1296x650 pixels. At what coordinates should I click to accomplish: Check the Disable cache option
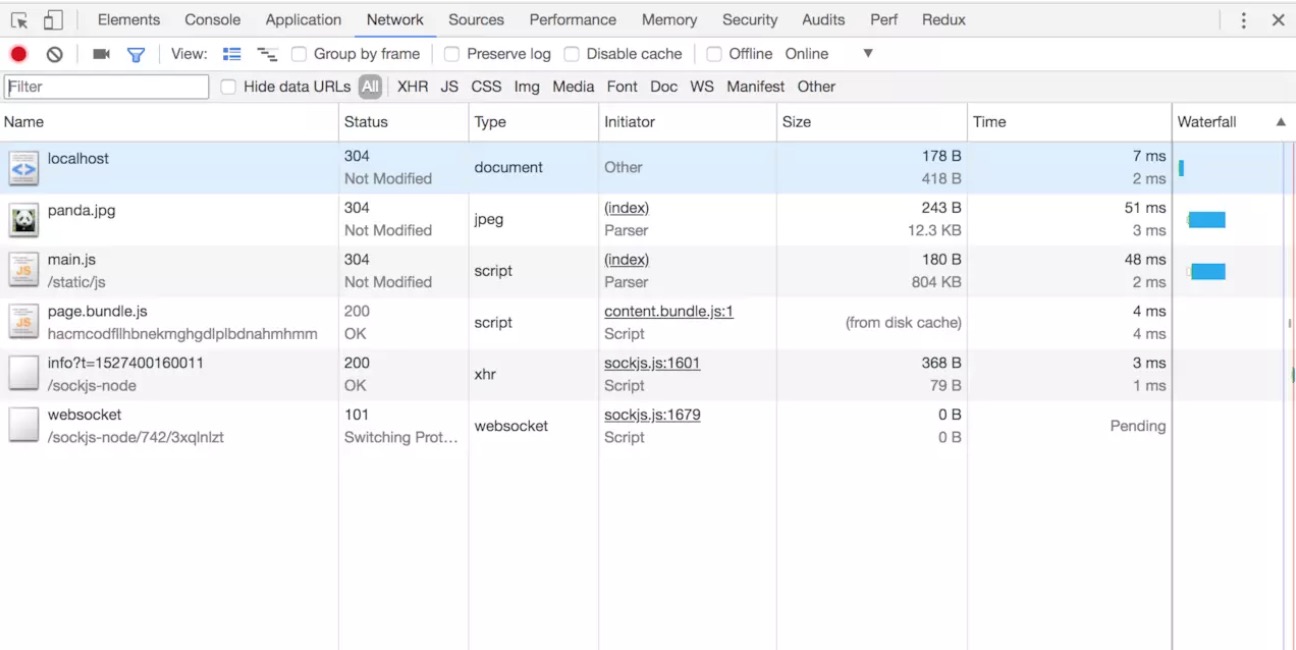click(x=570, y=54)
